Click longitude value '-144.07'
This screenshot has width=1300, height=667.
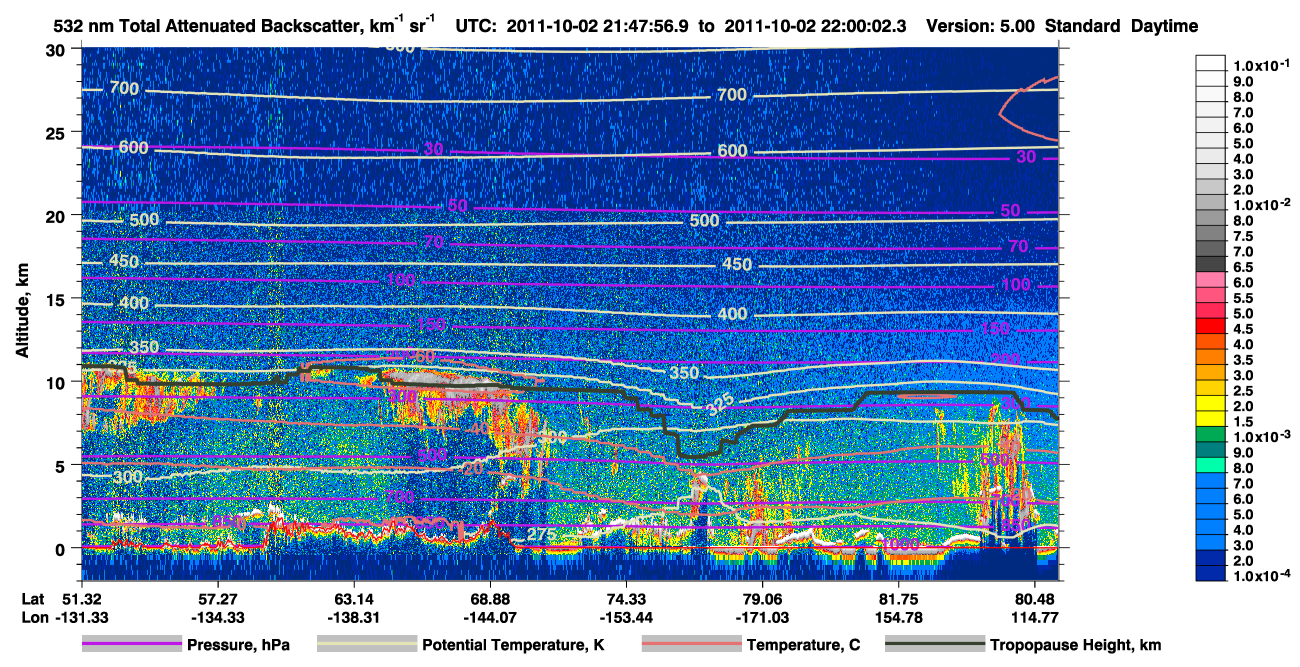tap(490, 617)
